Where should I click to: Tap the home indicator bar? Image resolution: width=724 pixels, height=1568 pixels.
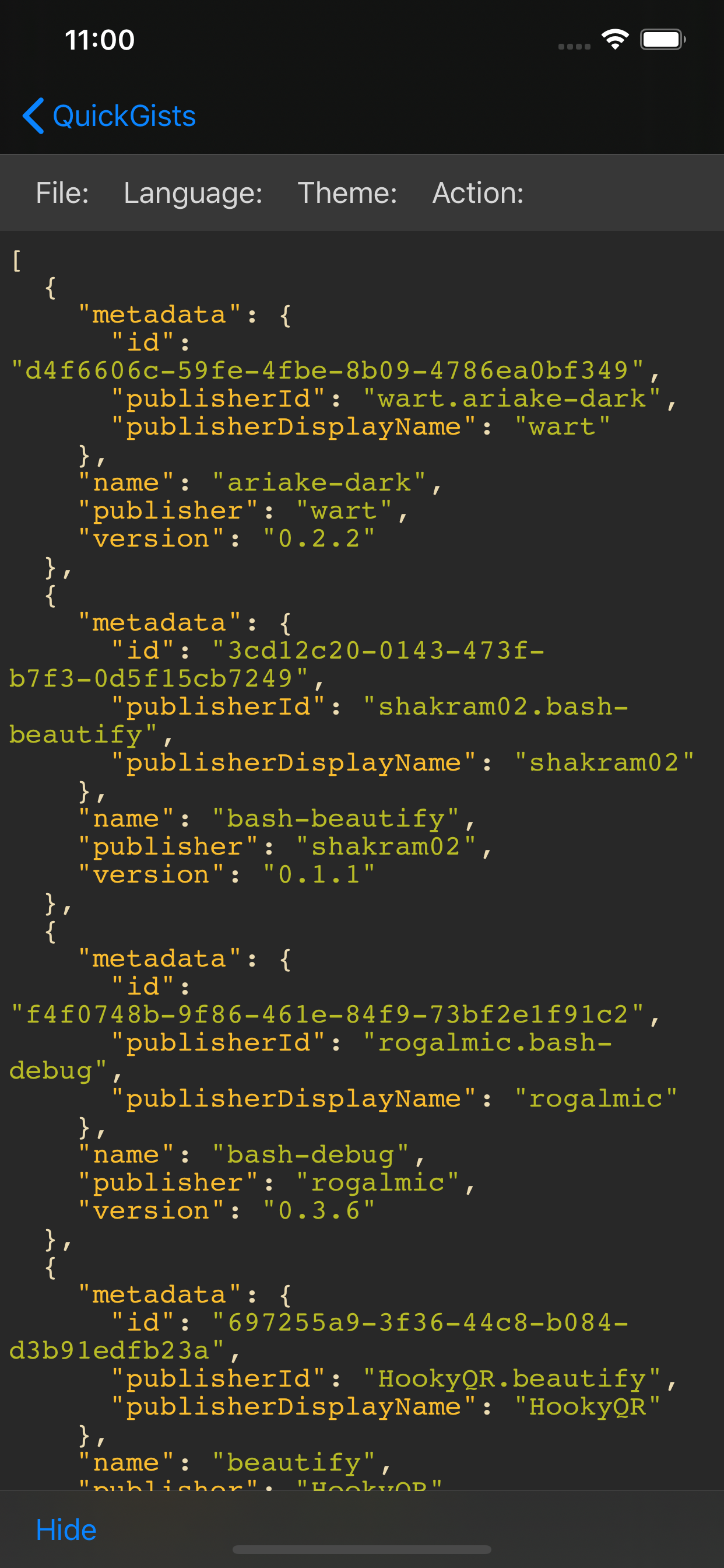coord(361,1549)
